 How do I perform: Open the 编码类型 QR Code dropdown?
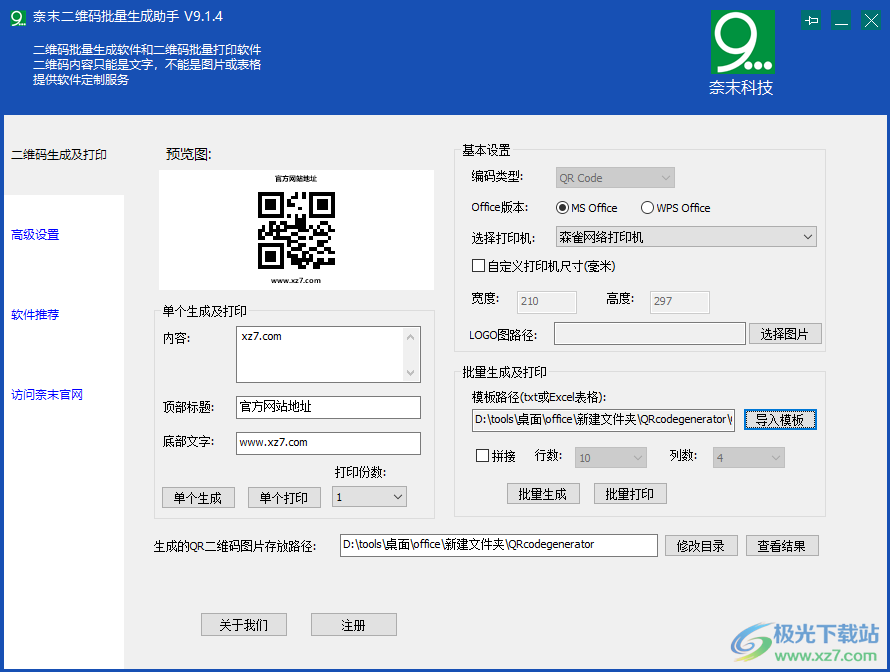[615, 178]
